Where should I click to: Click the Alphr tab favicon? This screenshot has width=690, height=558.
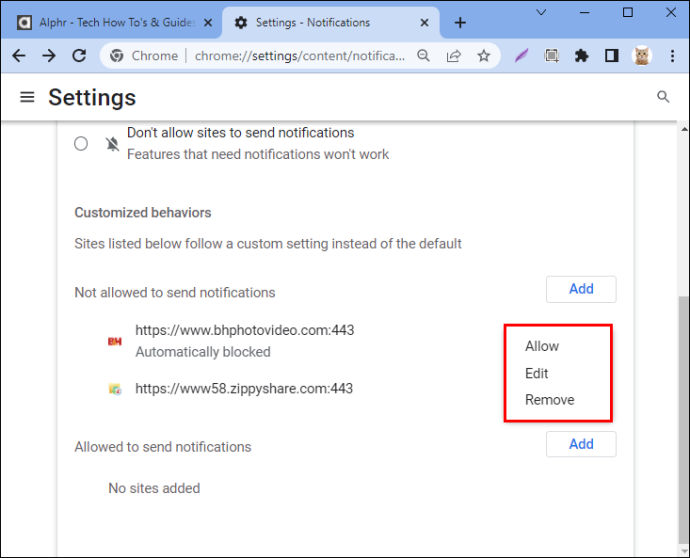24,22
